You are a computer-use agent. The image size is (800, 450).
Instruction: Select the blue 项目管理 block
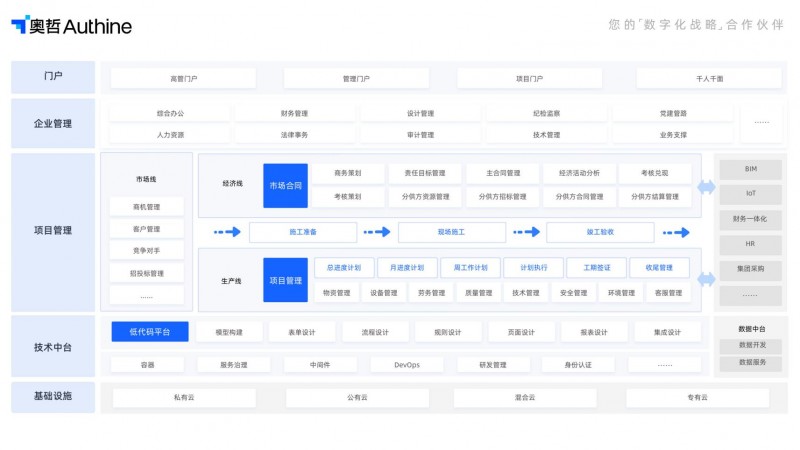pos(285,280)
